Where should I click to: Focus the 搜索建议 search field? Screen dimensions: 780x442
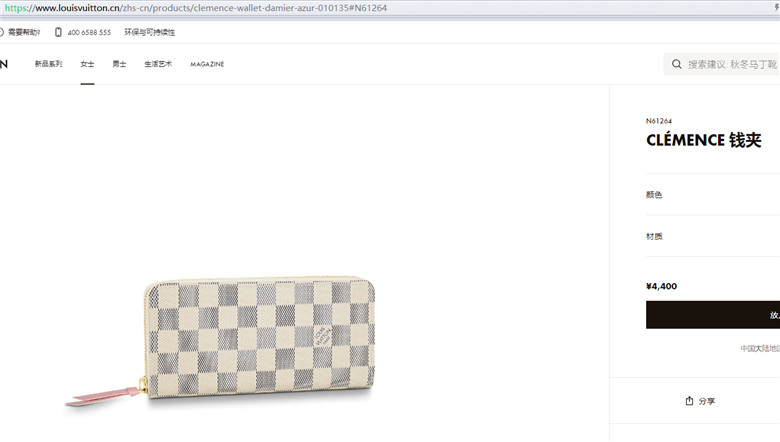[722, 64]
